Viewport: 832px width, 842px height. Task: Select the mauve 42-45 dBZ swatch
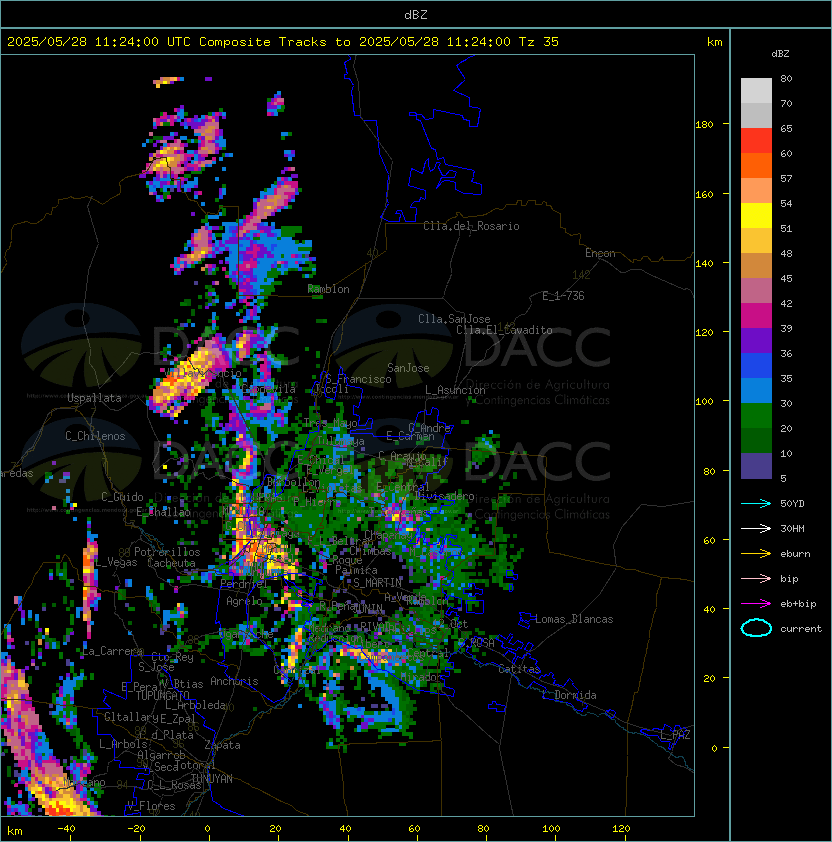tap(756, 291)
